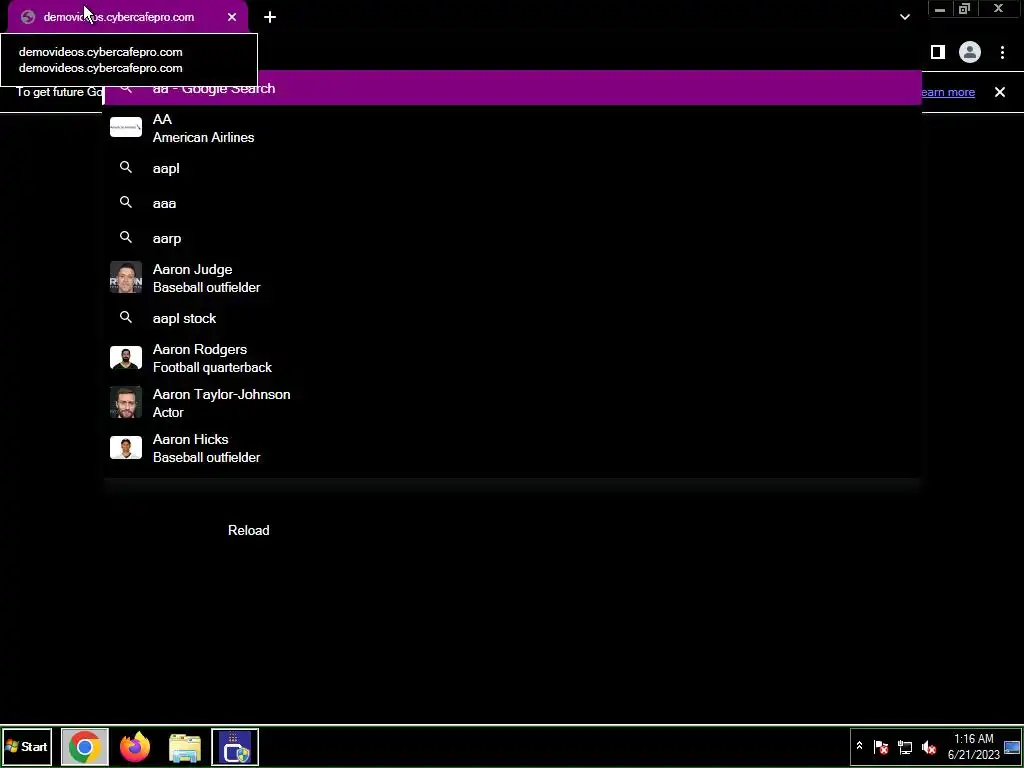Viewport: 1024px width, 768px height.
Task: Pick the 'aapl' search suggestion
Action: point(513,168)
